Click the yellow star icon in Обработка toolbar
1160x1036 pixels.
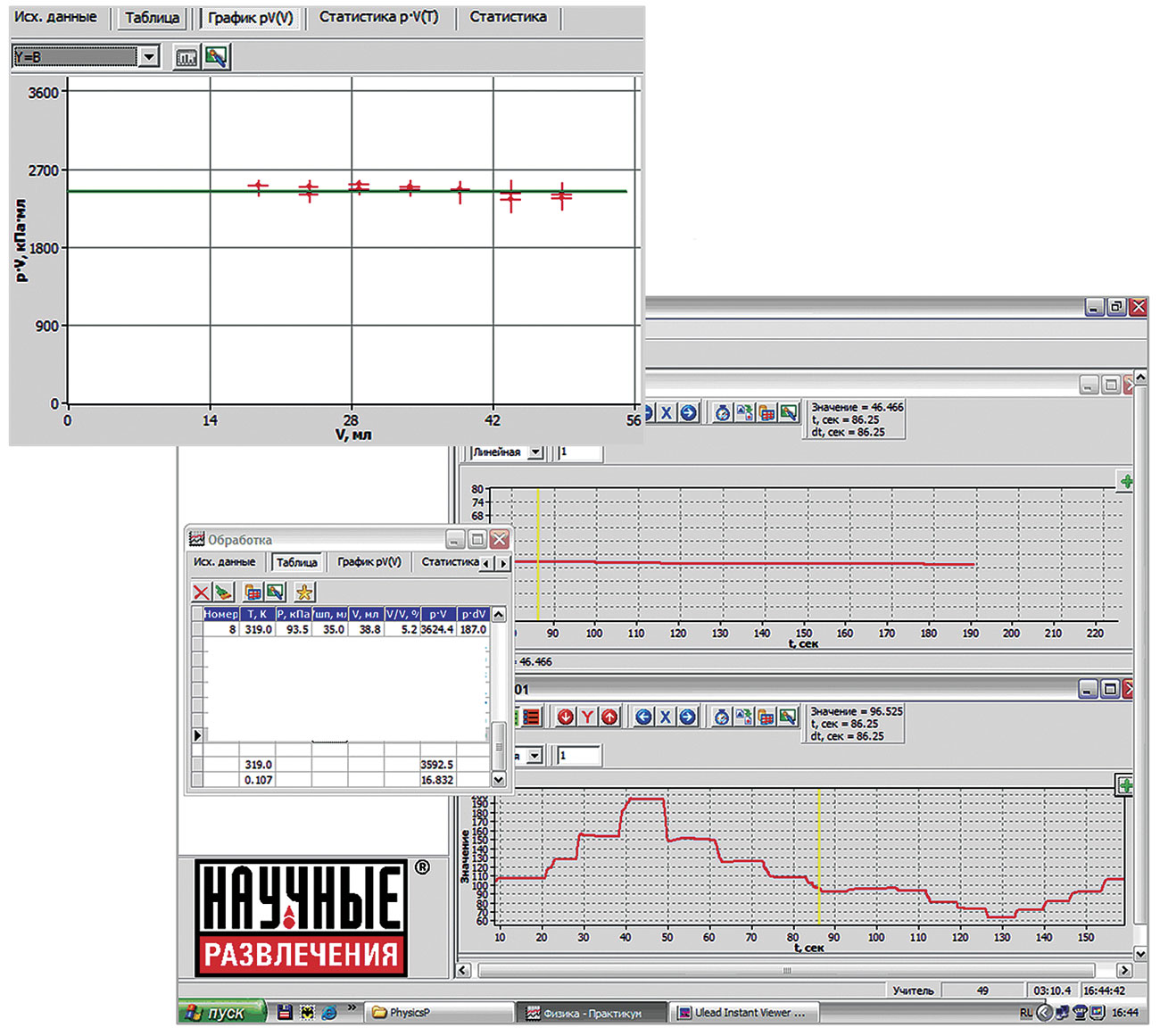click(x=304, y=592)
